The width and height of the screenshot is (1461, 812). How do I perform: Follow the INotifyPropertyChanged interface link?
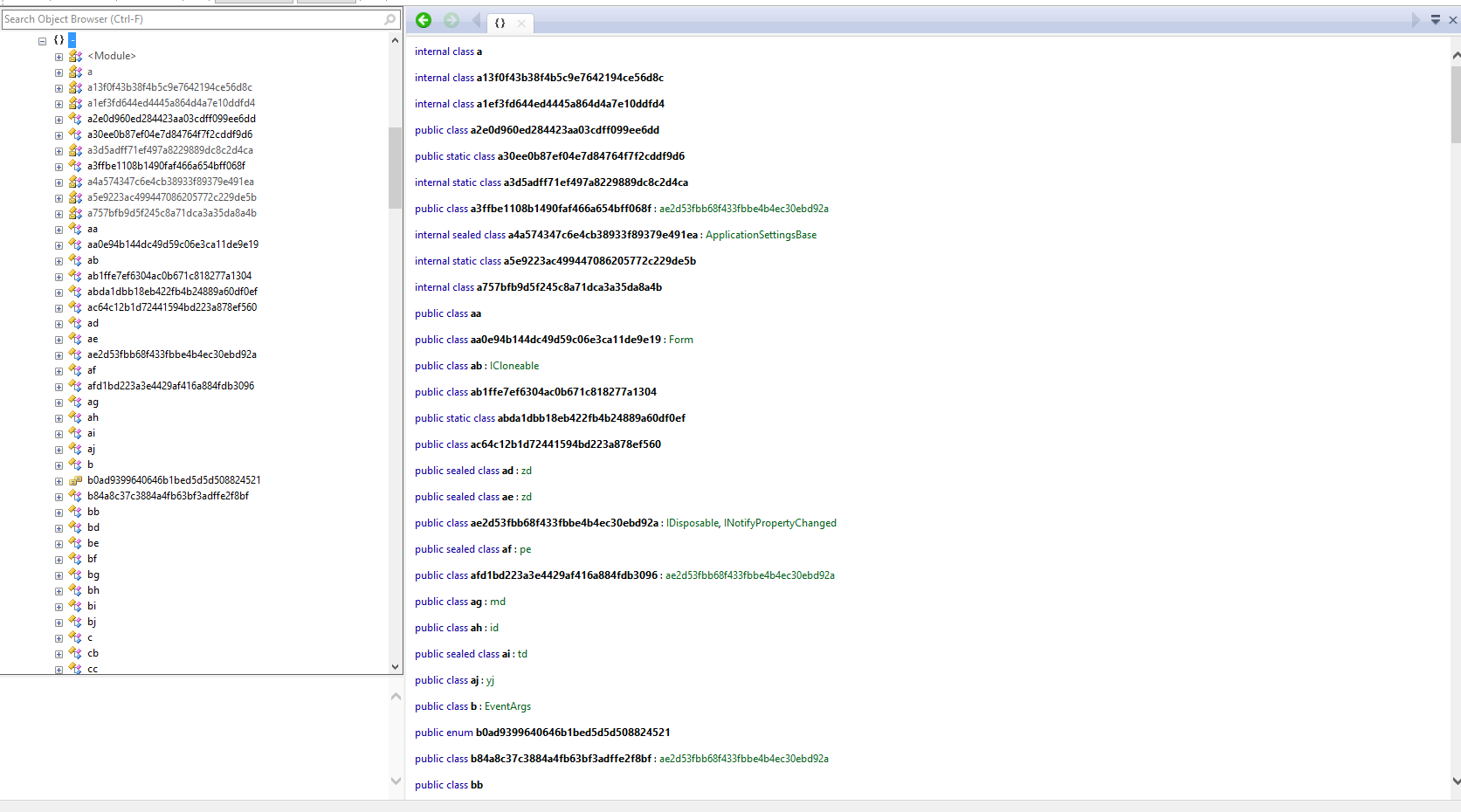780,523
